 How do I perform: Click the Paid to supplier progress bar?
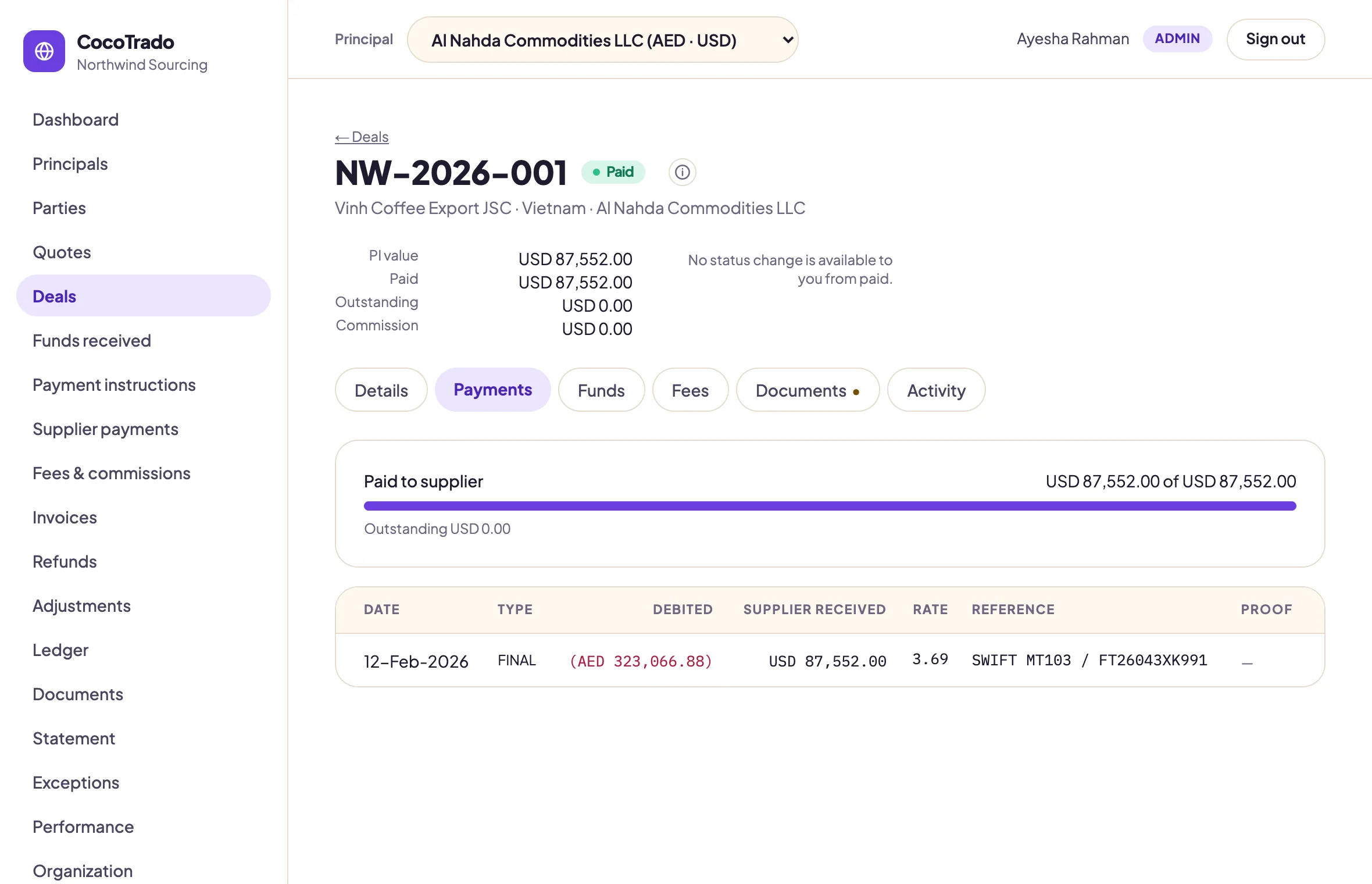(x=830, y=506)
